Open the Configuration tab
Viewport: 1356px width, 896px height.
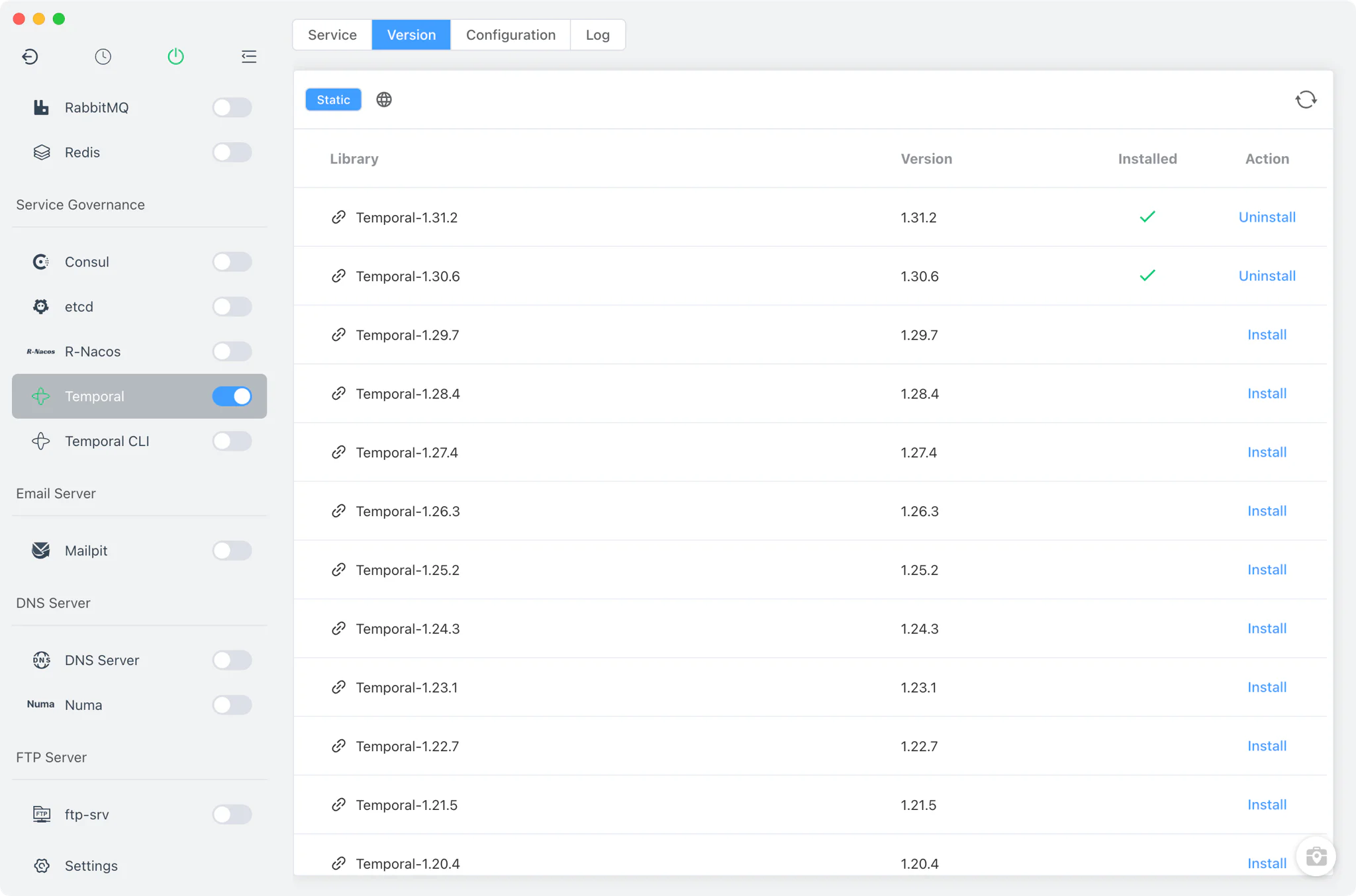tap(510, 34)
